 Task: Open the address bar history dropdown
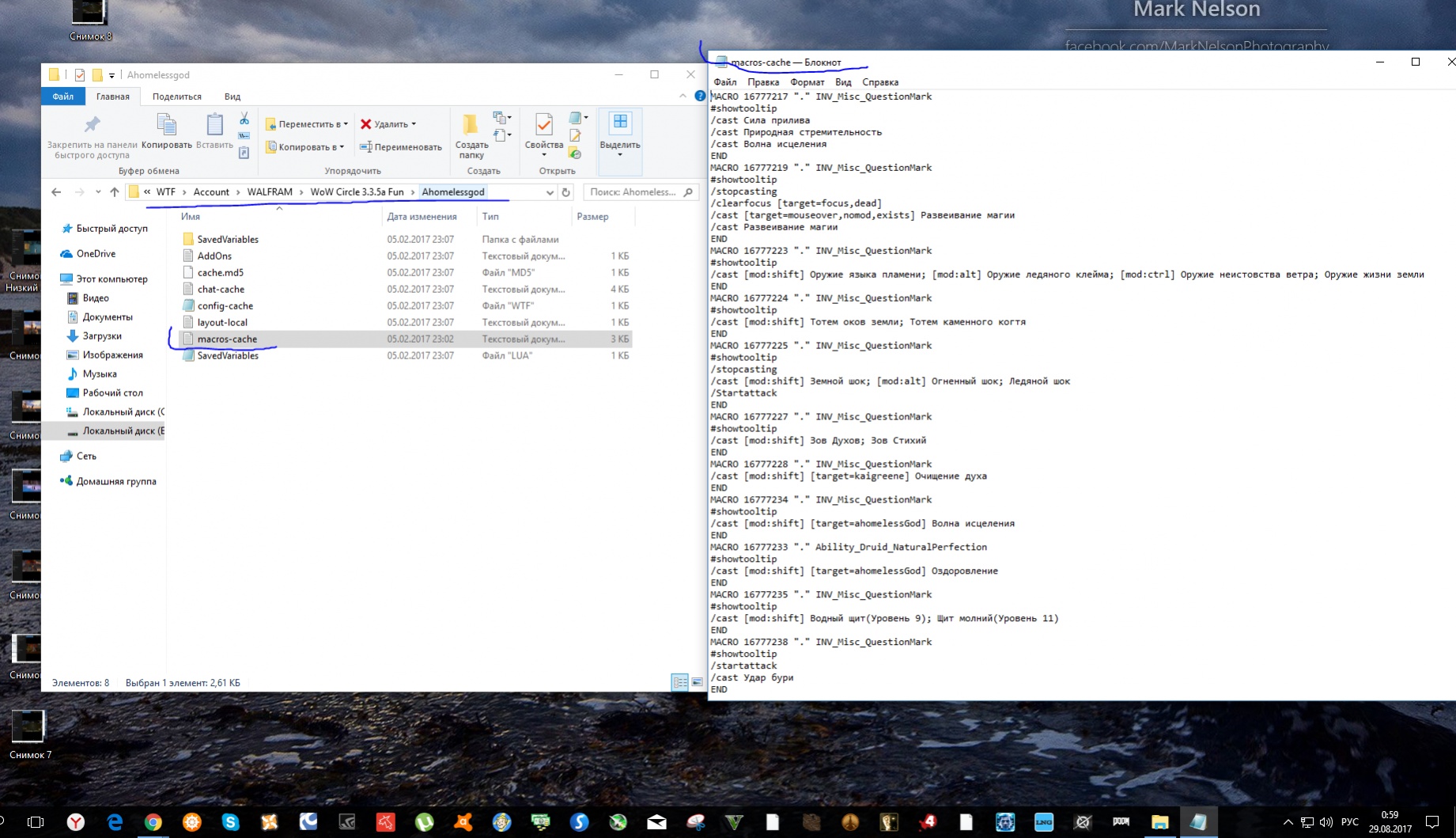tap(550, 192)
